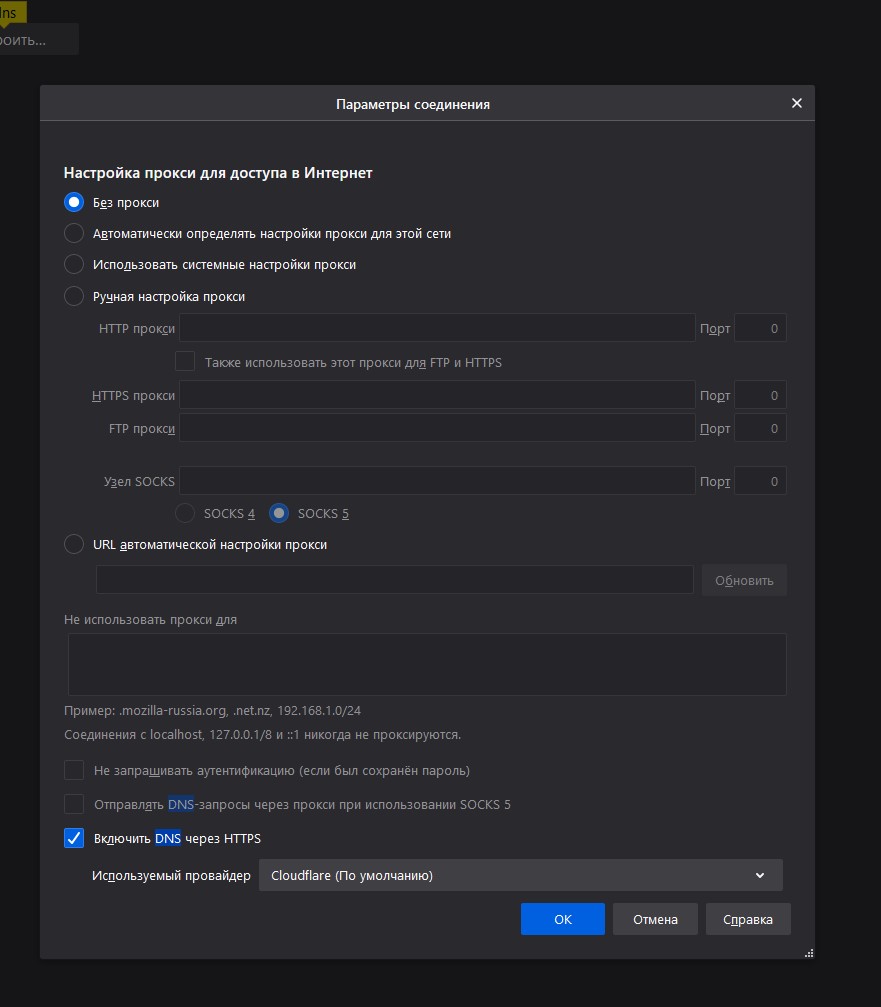This screenshot has width=881, height=1007.
Task: Choose the SOCKS 4 radio button
Action: coord(185,513)
